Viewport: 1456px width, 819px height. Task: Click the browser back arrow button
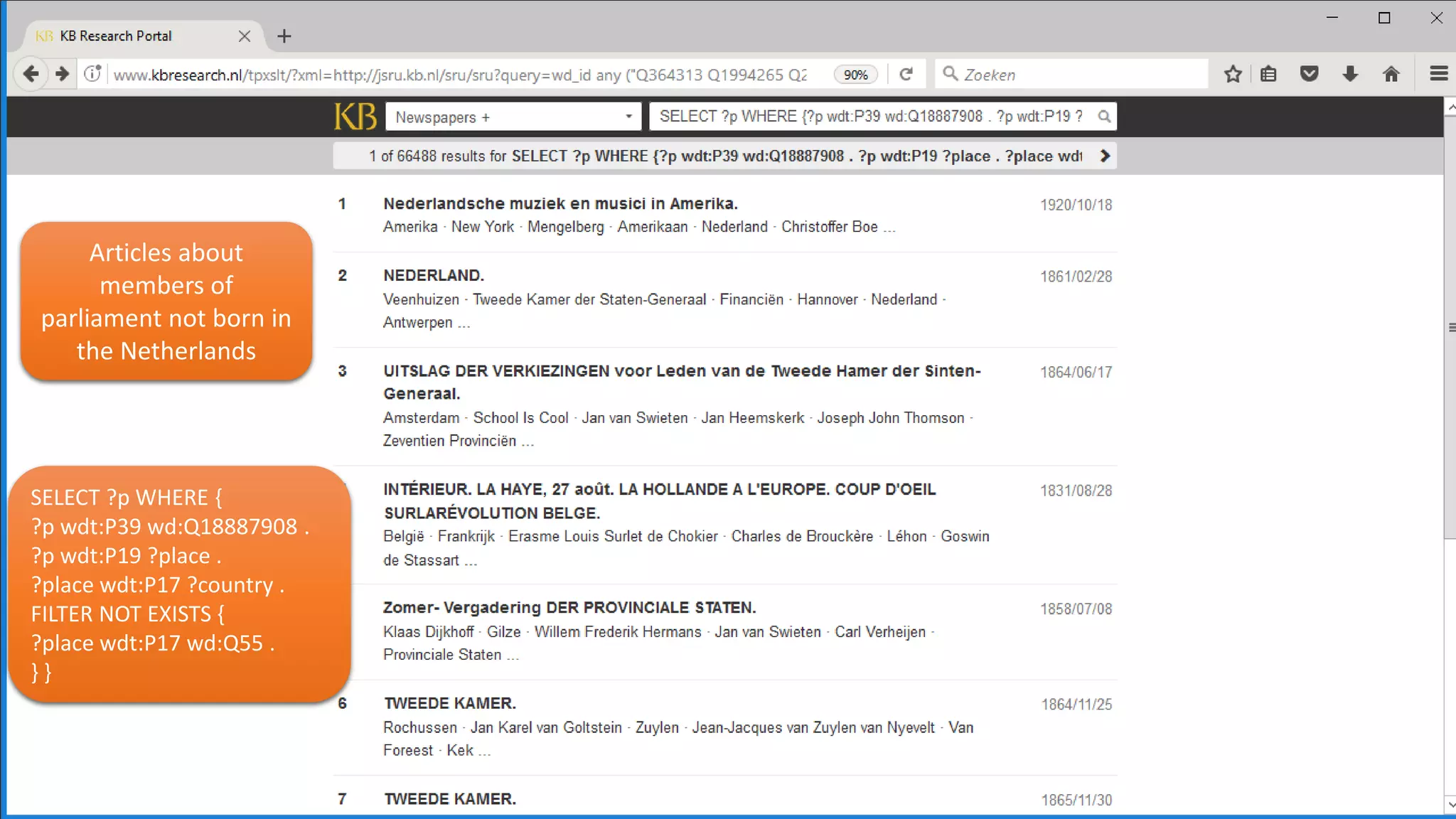tap(31, 74)
